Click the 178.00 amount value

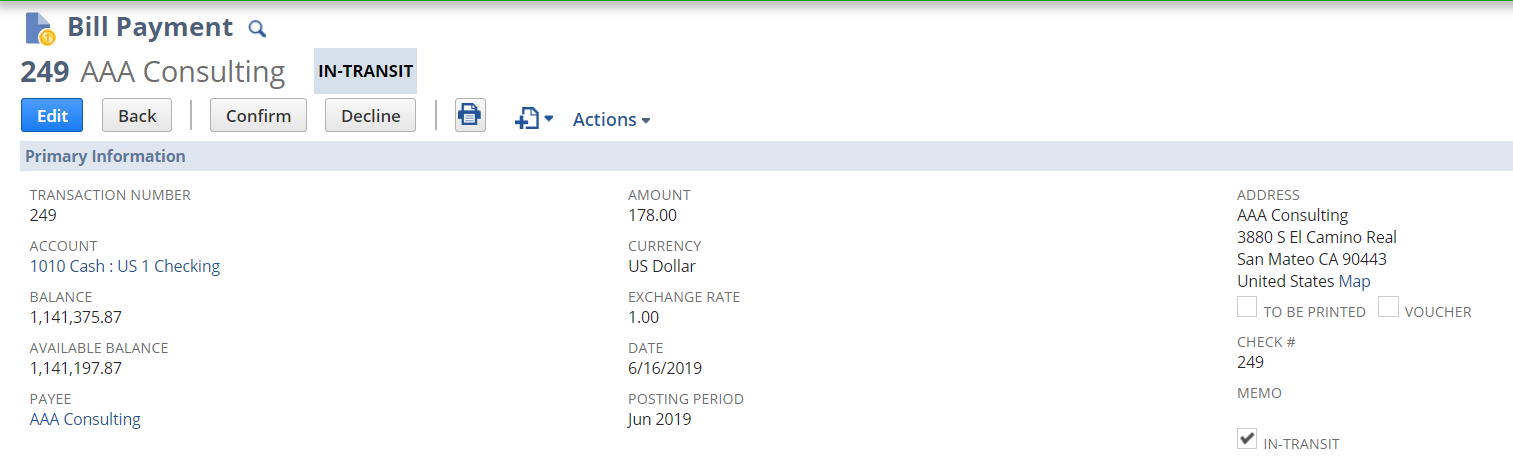pos(652,215)
